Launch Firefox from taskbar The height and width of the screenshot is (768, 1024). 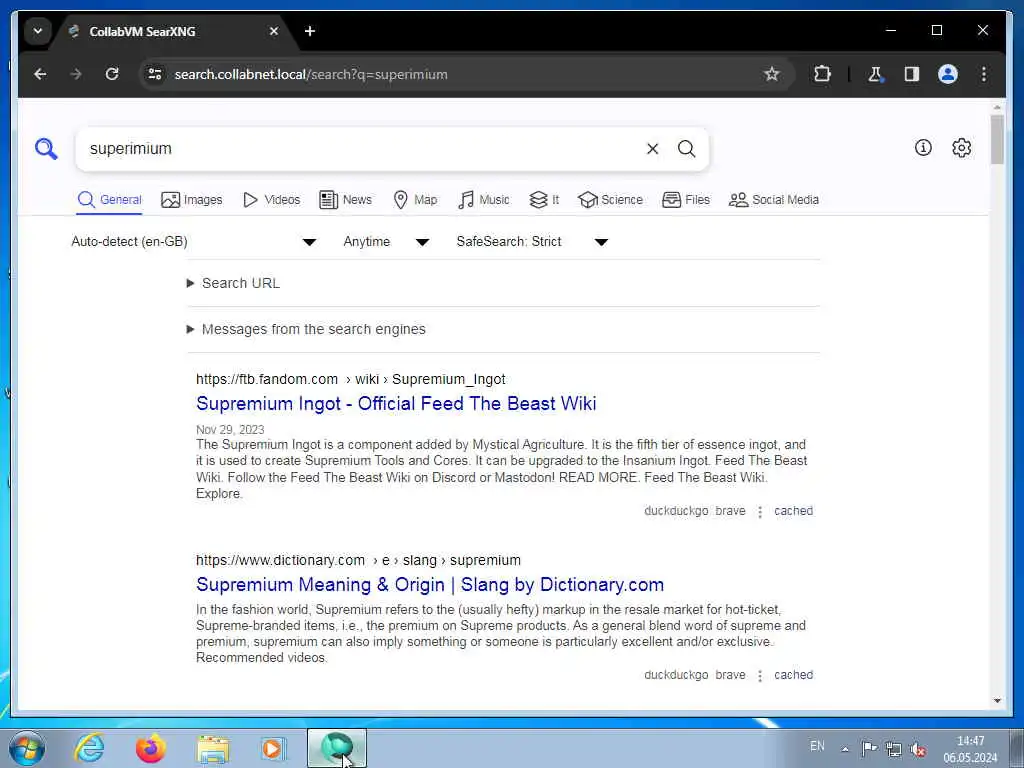tap(151, 748)
